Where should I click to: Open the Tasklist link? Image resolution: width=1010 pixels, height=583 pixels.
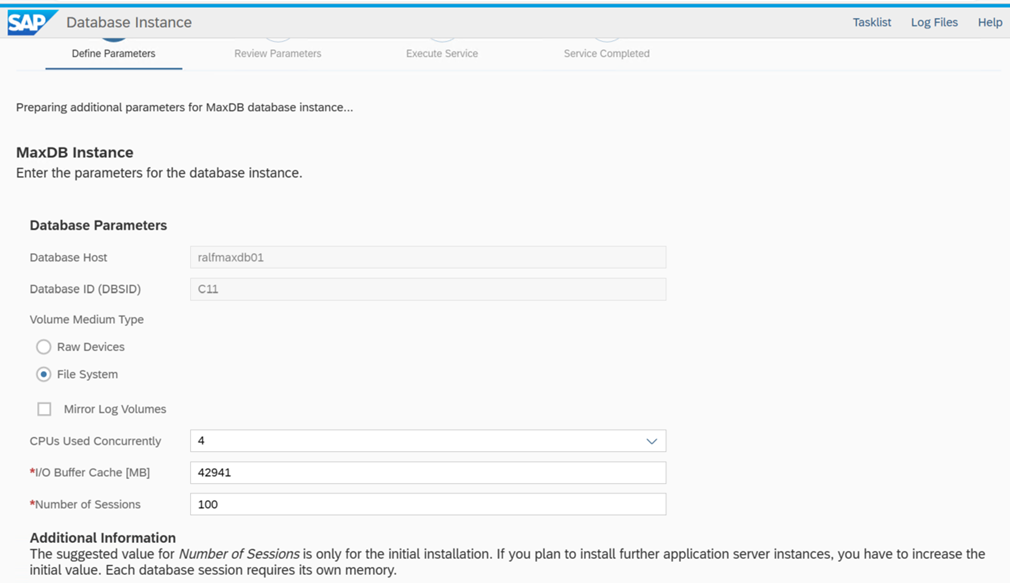(872, 23)
